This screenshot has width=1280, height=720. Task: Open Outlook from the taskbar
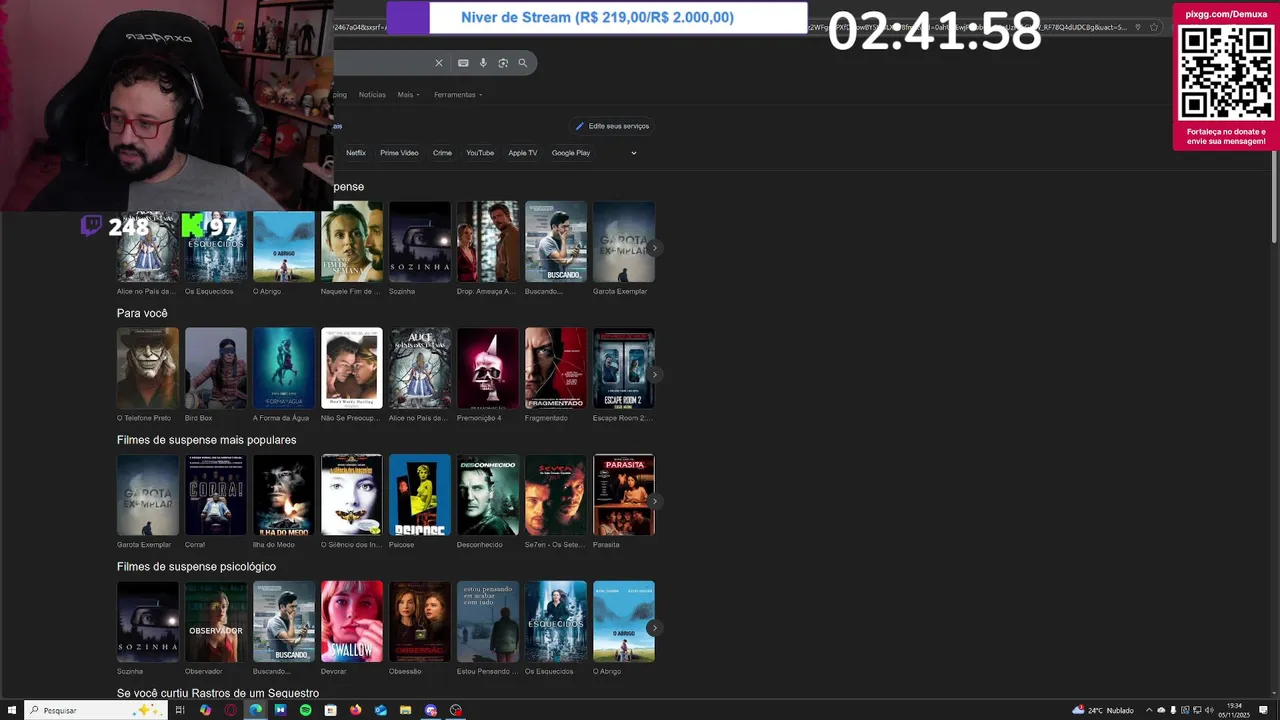[381, 710]
